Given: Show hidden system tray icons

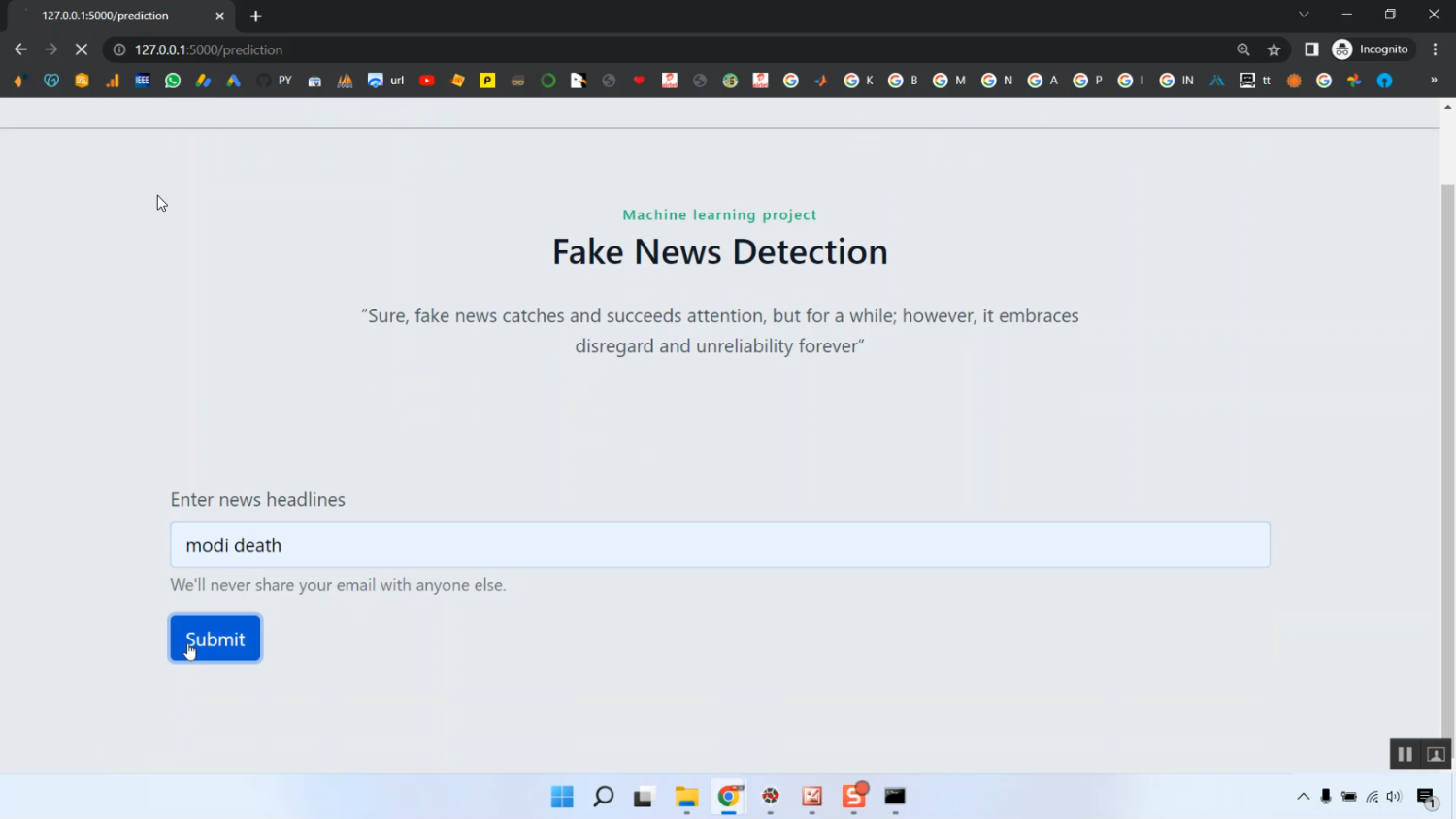Looking at the screenshot, I should [1303, 797].
